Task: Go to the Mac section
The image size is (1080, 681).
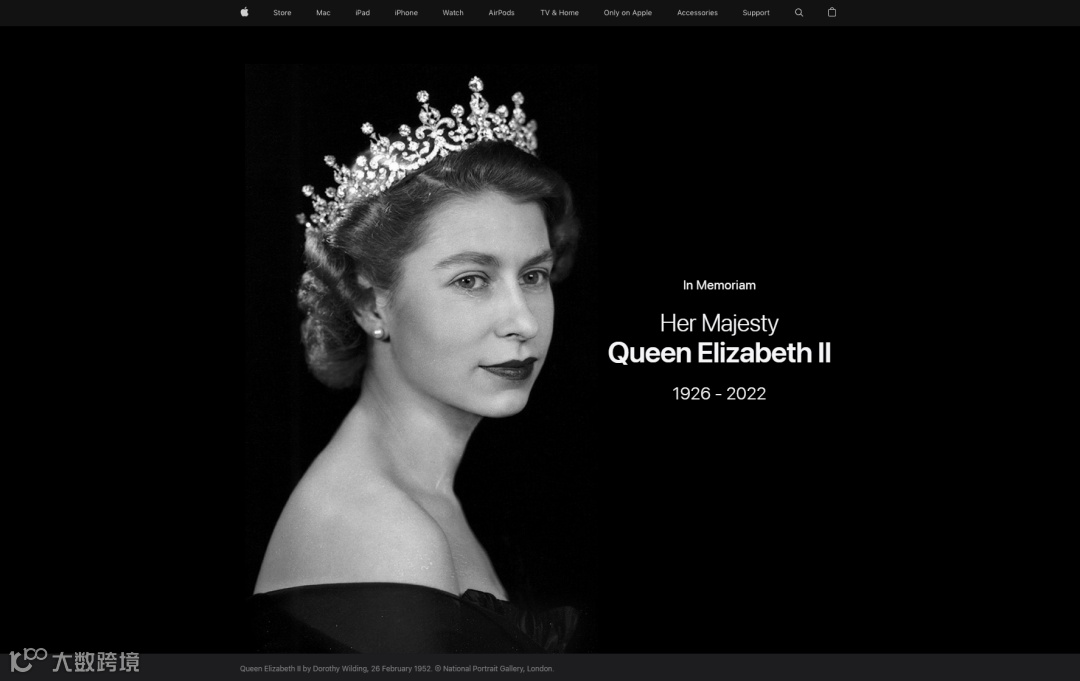Action: [x=323, y=12]
